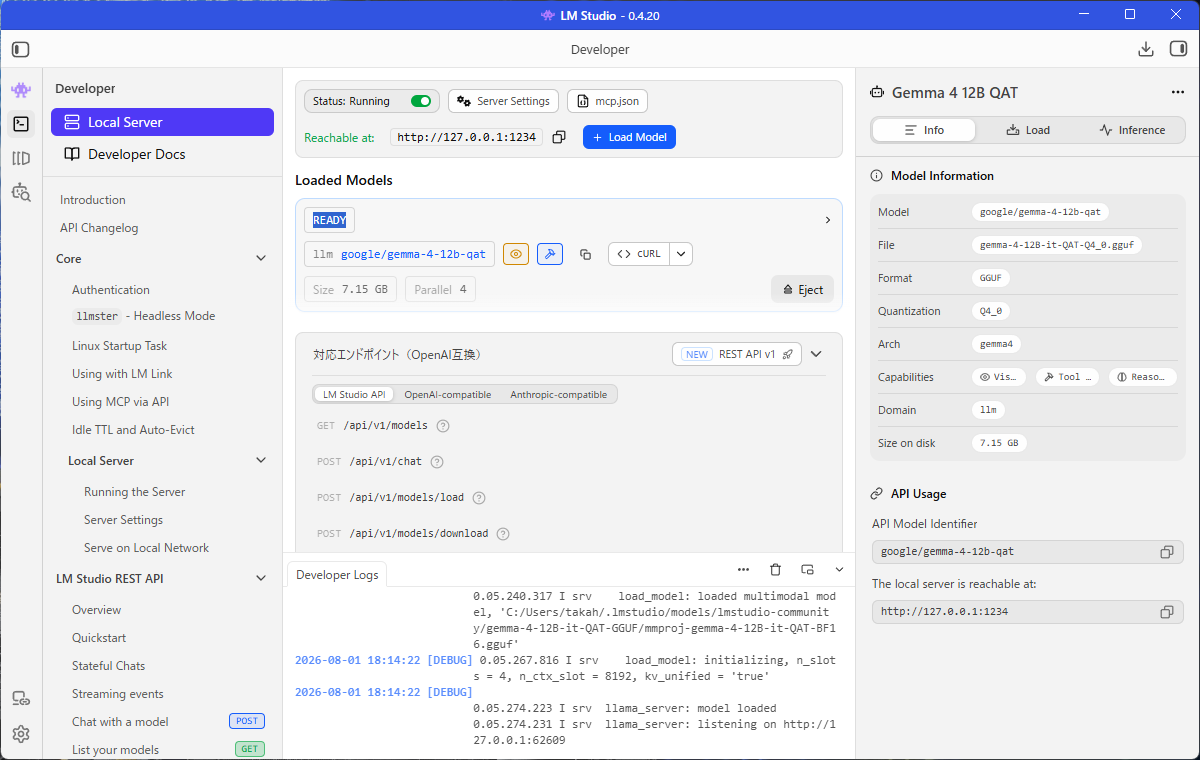The image size is (1200, 760).
Task: Open Developer Logs in separate window
Action: [x=807, y=569]
